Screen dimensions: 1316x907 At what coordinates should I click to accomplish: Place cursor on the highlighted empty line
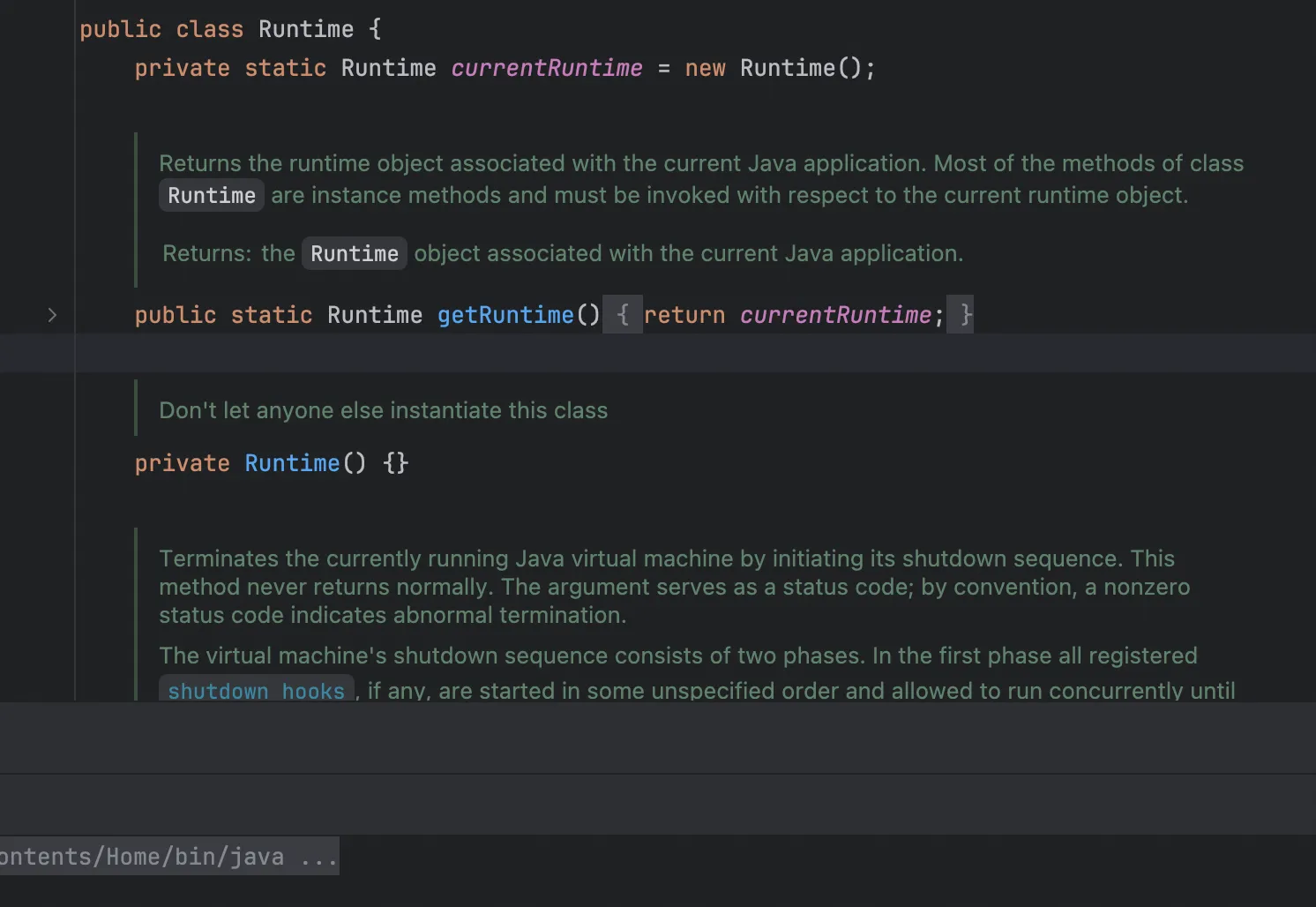pos(617,353)
